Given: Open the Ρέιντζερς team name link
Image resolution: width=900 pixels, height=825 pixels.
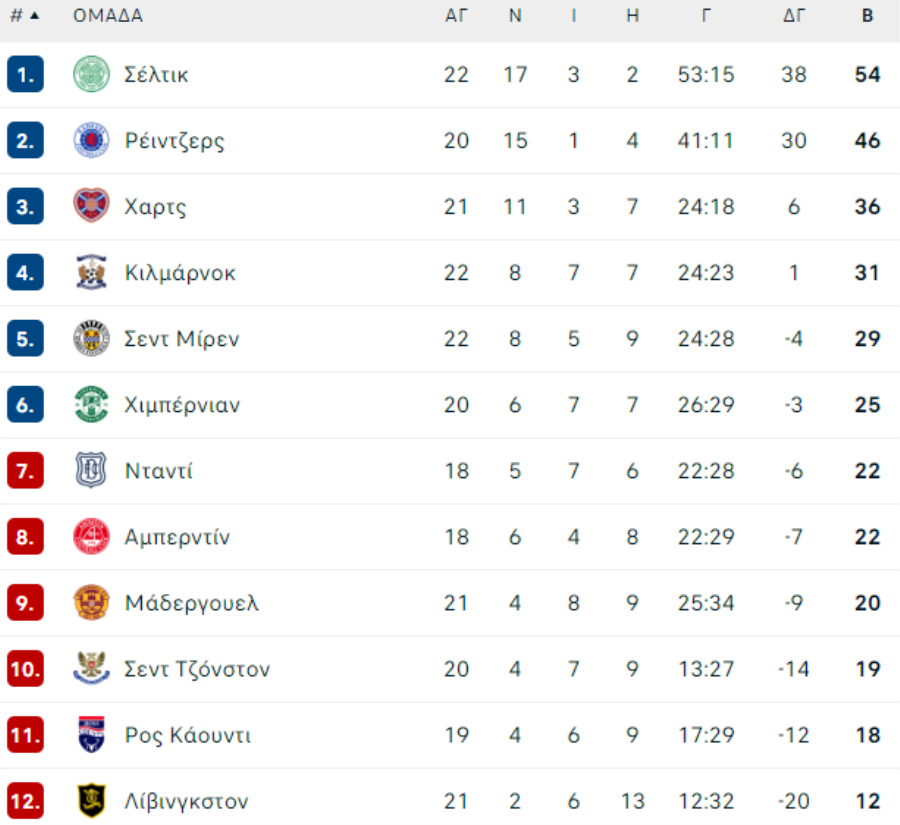Looking at the screenshot, I should (x=174, y=141).
